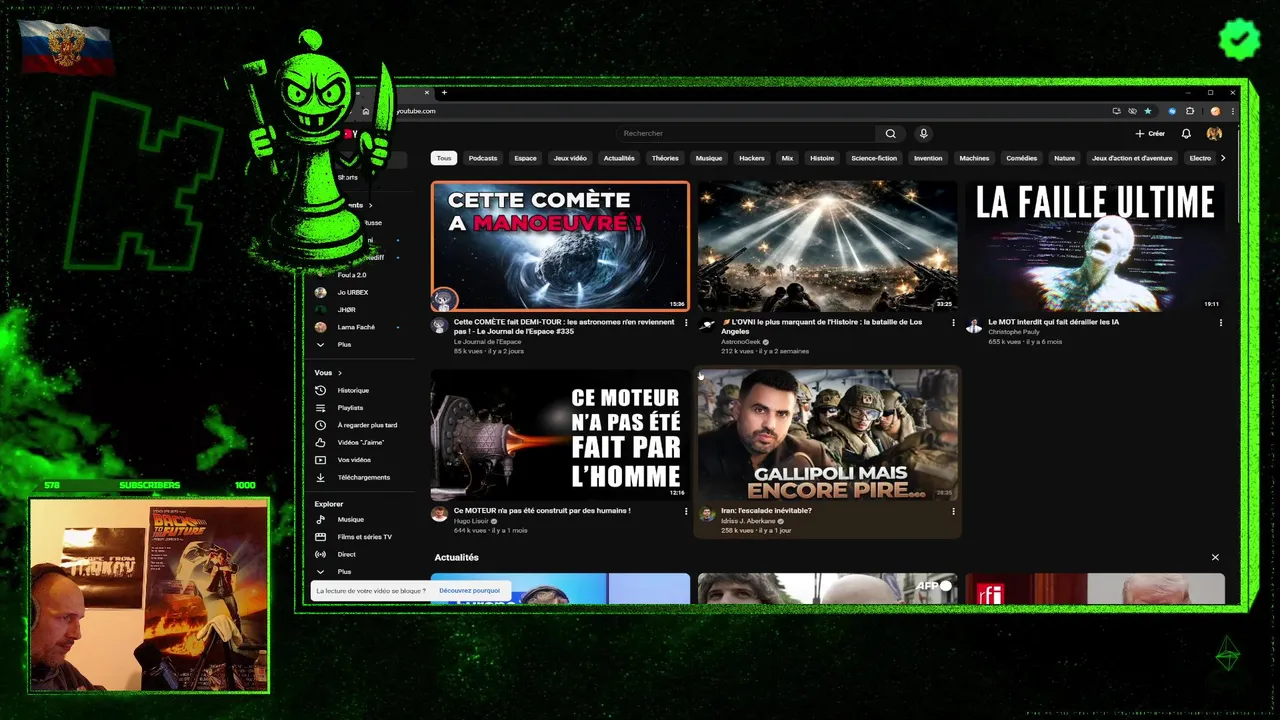The image size is (1280, 720).
Task: Select the Science-fiction filter chip
Action: click(x=875, y=158)
